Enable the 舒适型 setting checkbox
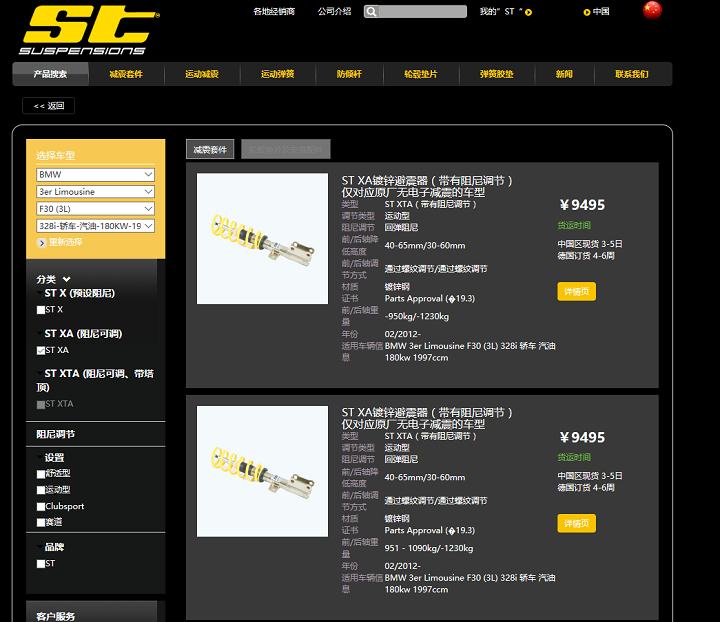720x622 pixels. [41, 474]
